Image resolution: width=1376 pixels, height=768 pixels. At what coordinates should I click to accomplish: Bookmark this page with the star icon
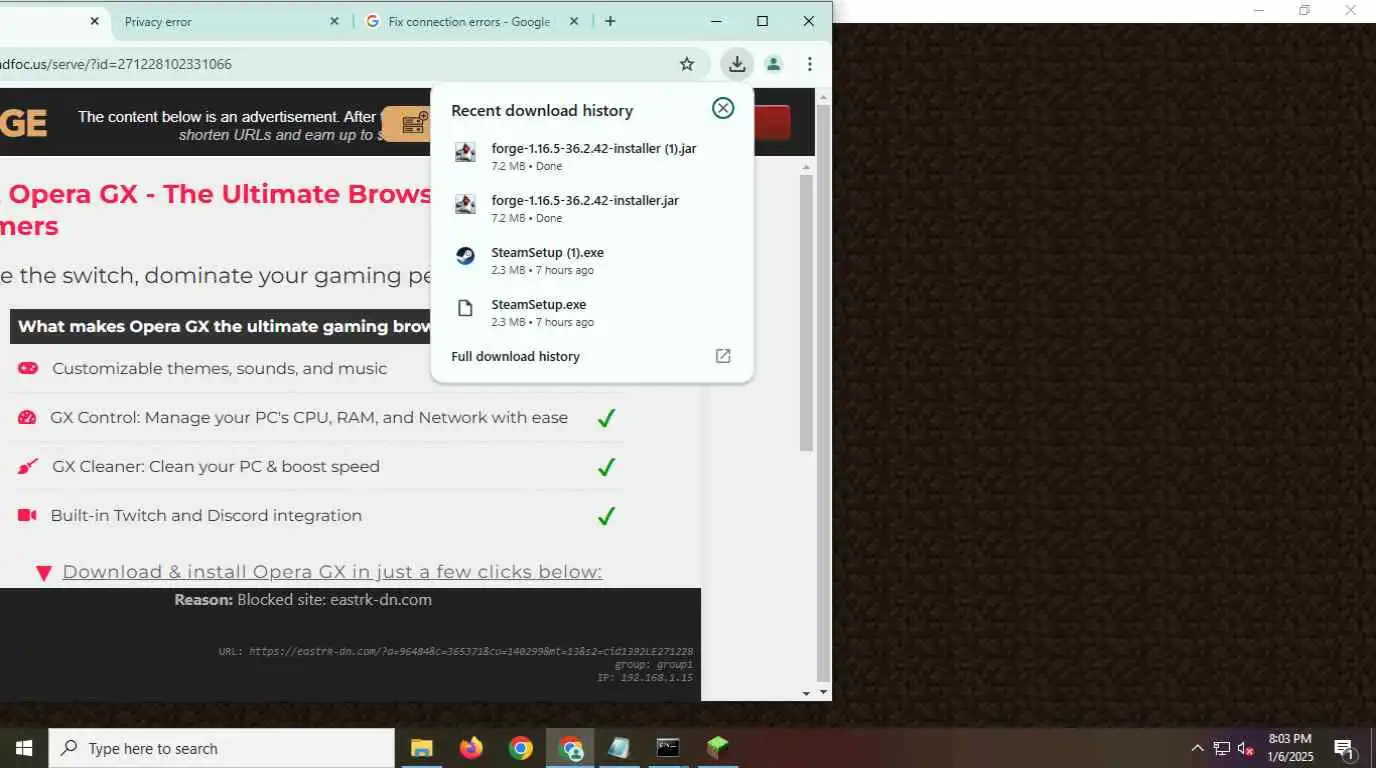(687, 64)
